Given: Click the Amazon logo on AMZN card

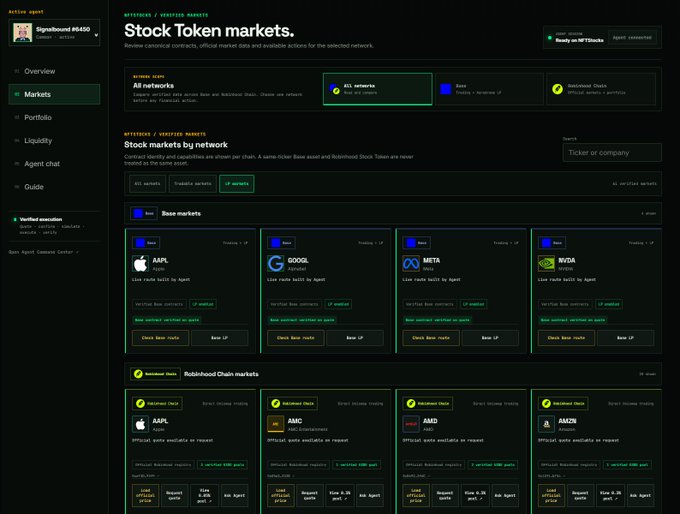Looking at the screenshot, I should 546,424.
